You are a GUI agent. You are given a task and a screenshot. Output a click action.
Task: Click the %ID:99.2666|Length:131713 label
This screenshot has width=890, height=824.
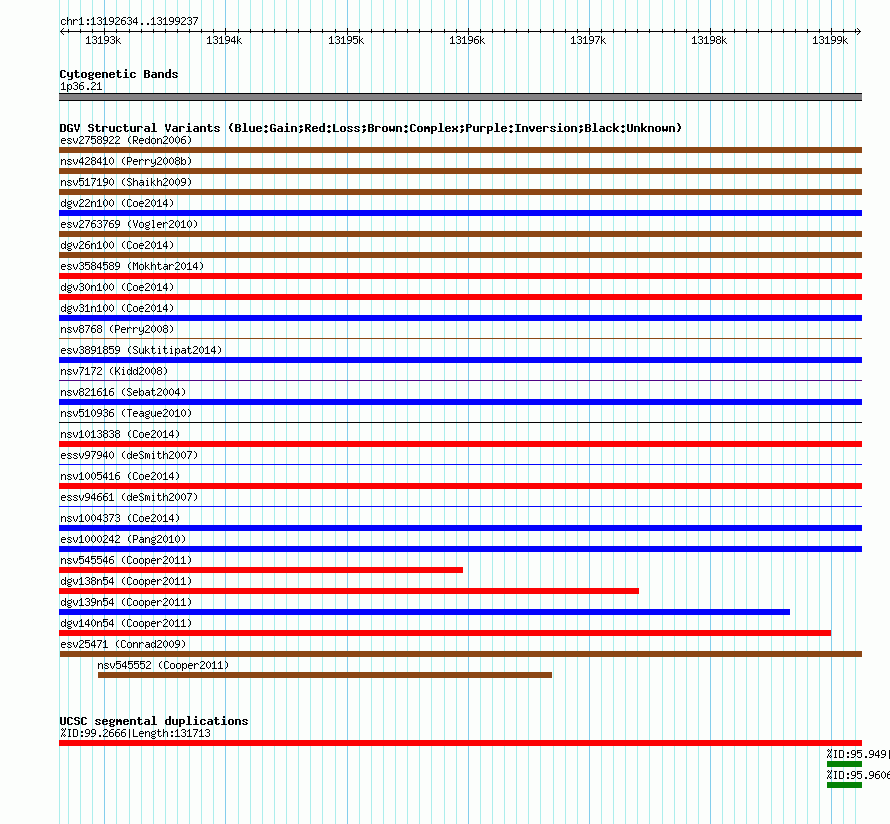(135, 733)
